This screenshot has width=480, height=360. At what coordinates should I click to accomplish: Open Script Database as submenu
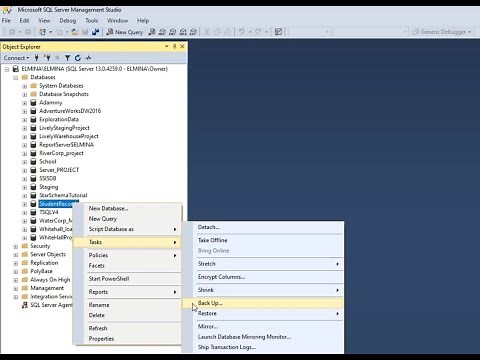coord(127,229)
